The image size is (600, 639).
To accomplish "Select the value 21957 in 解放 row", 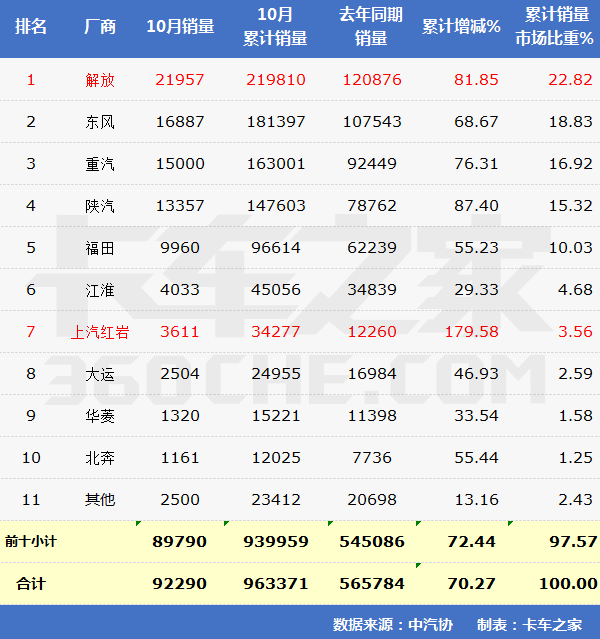I will pyautogui.click(x=180, y=80).
